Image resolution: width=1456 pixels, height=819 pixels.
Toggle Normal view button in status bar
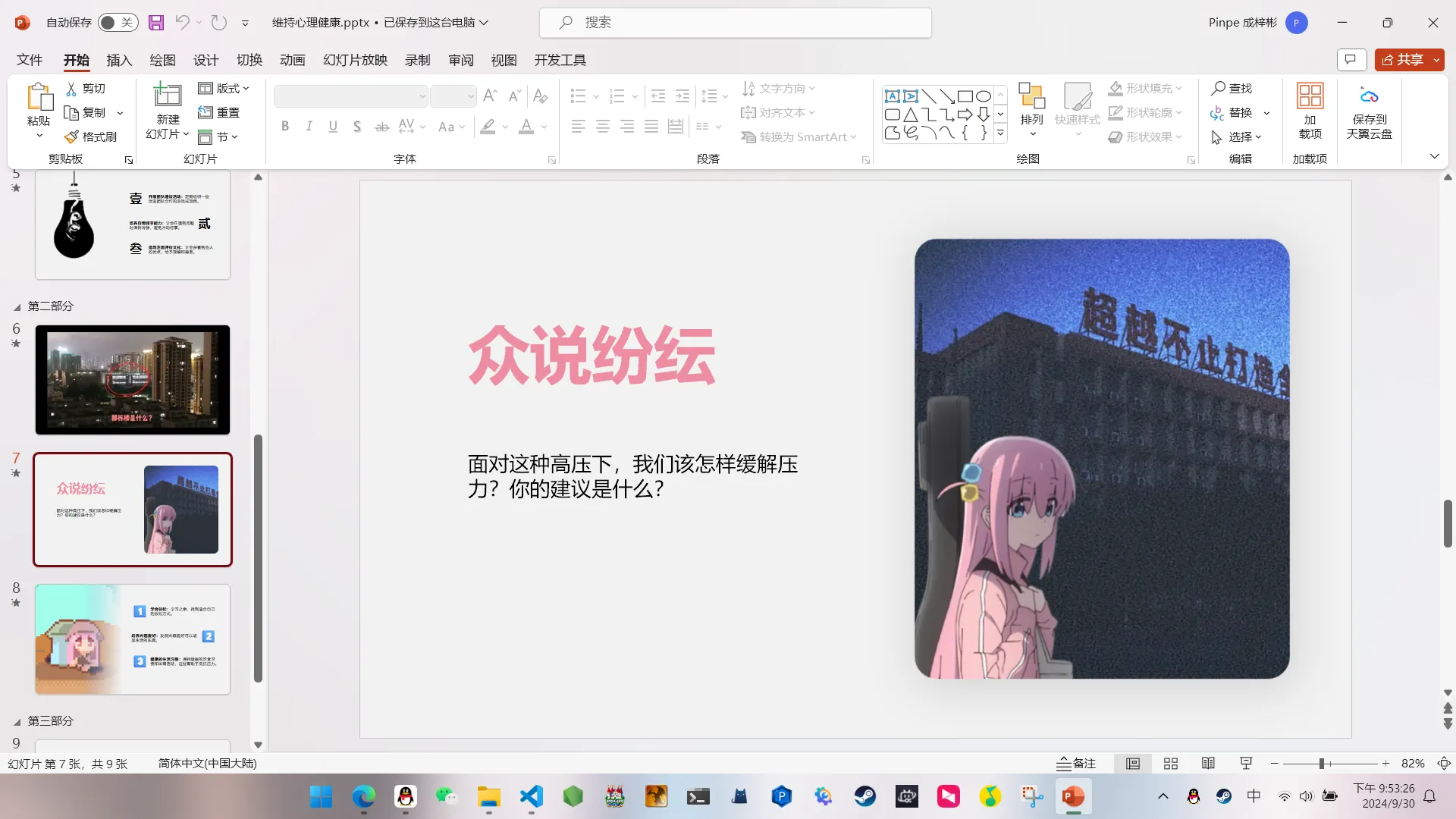point(1133,764)
